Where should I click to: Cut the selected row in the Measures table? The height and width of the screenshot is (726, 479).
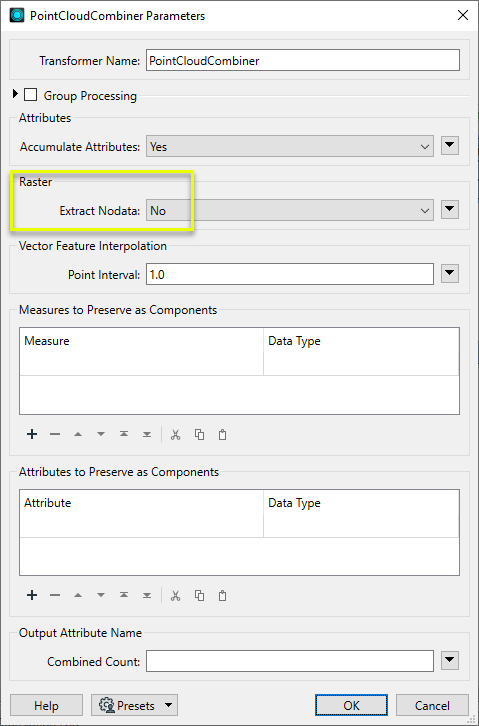click(175, 434)
